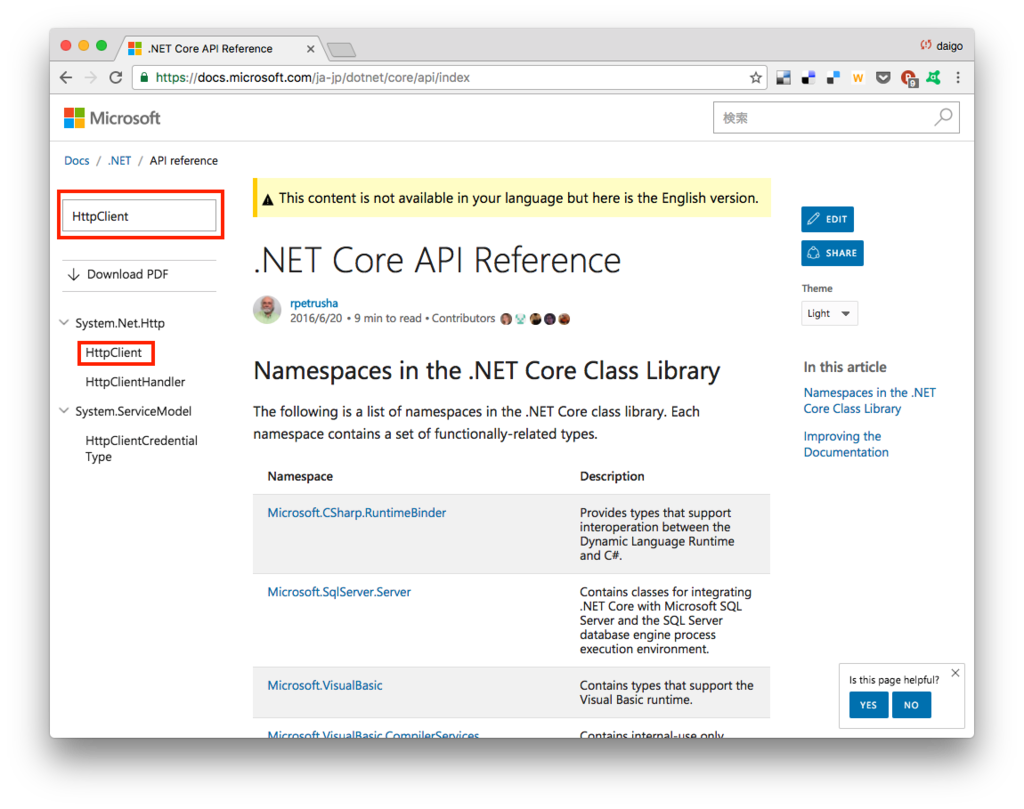Reload the page with the refresh icon

pyautogui.click(x=116, y=78)
